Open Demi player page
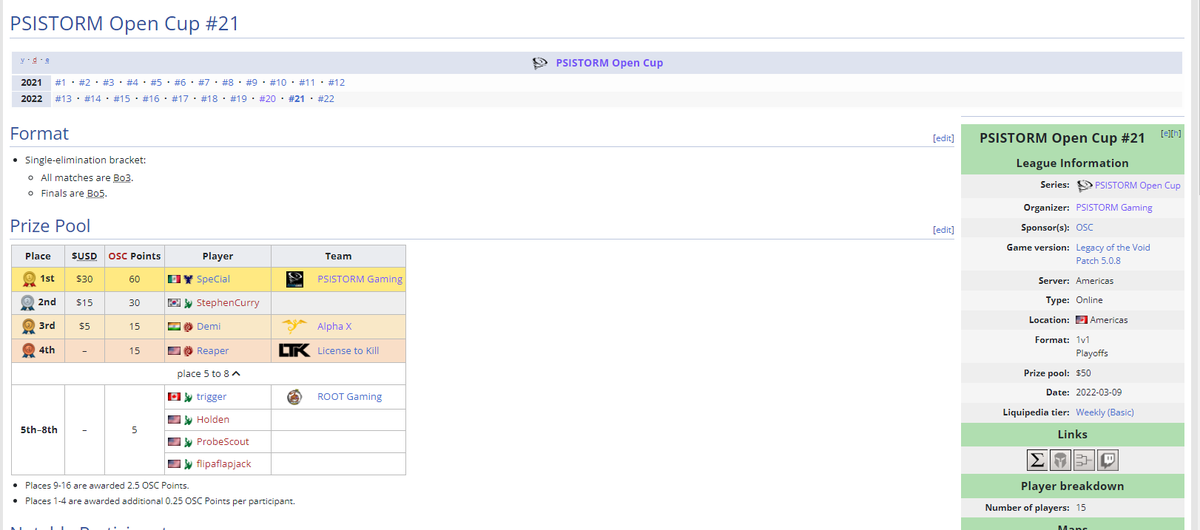This screenshot has height=530, width=1200. point(209,327)
